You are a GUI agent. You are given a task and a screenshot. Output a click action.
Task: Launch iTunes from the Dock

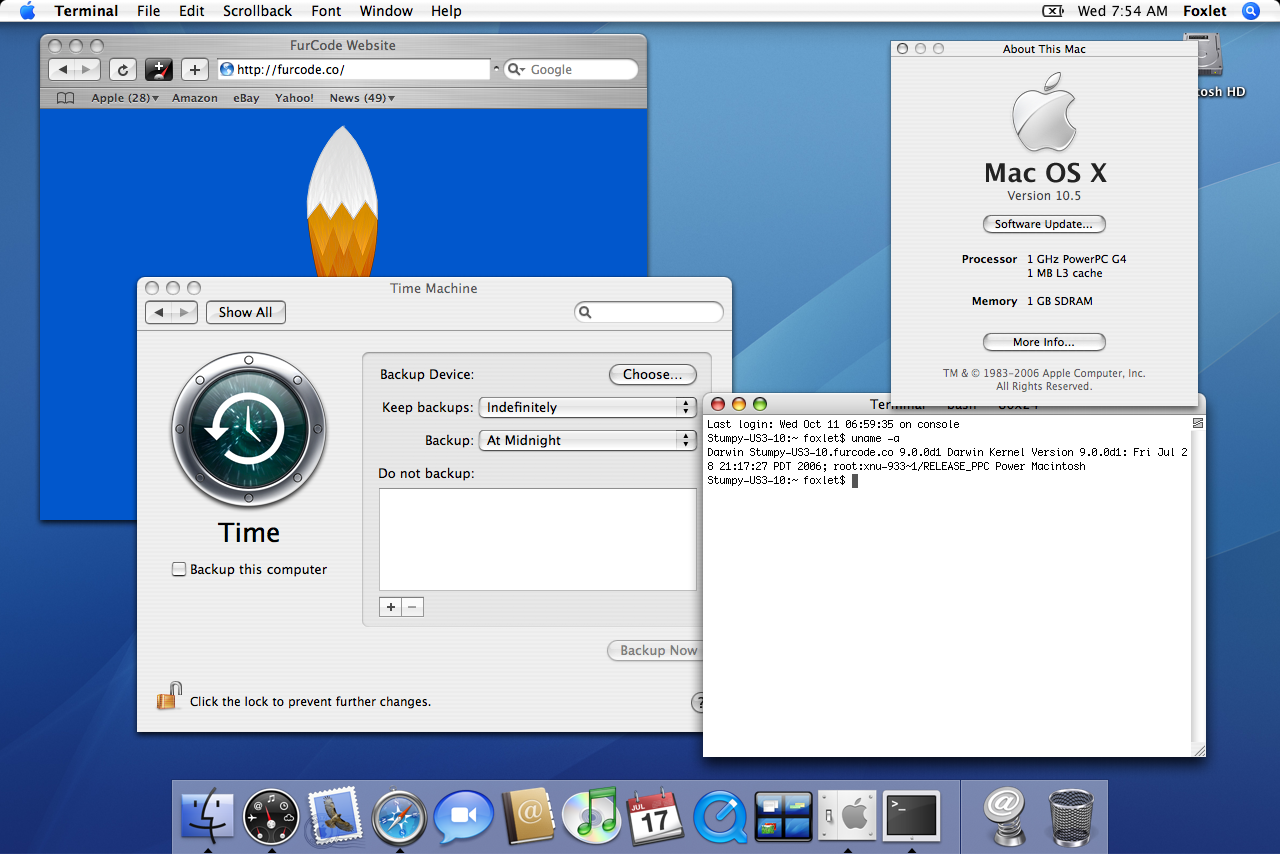[591, 817]
